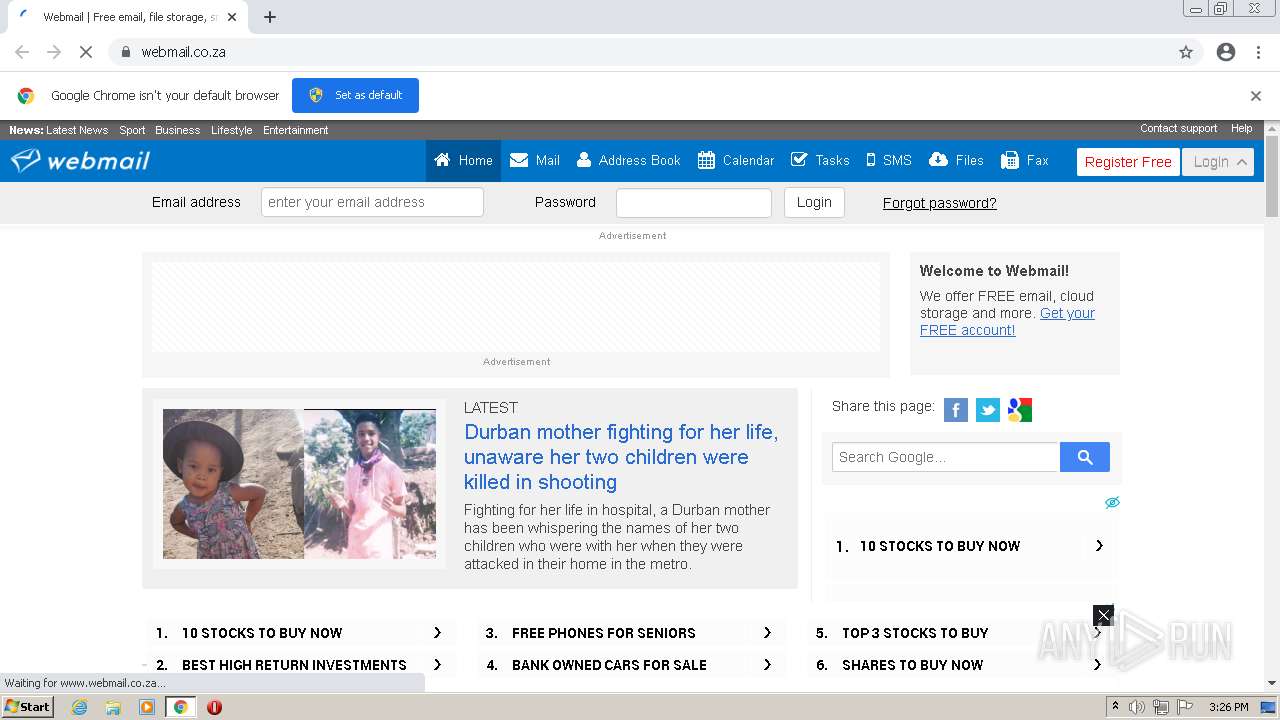Click the address bar URL
The height and width of the screenshot is (720, 1280).
tap(183, 52)
